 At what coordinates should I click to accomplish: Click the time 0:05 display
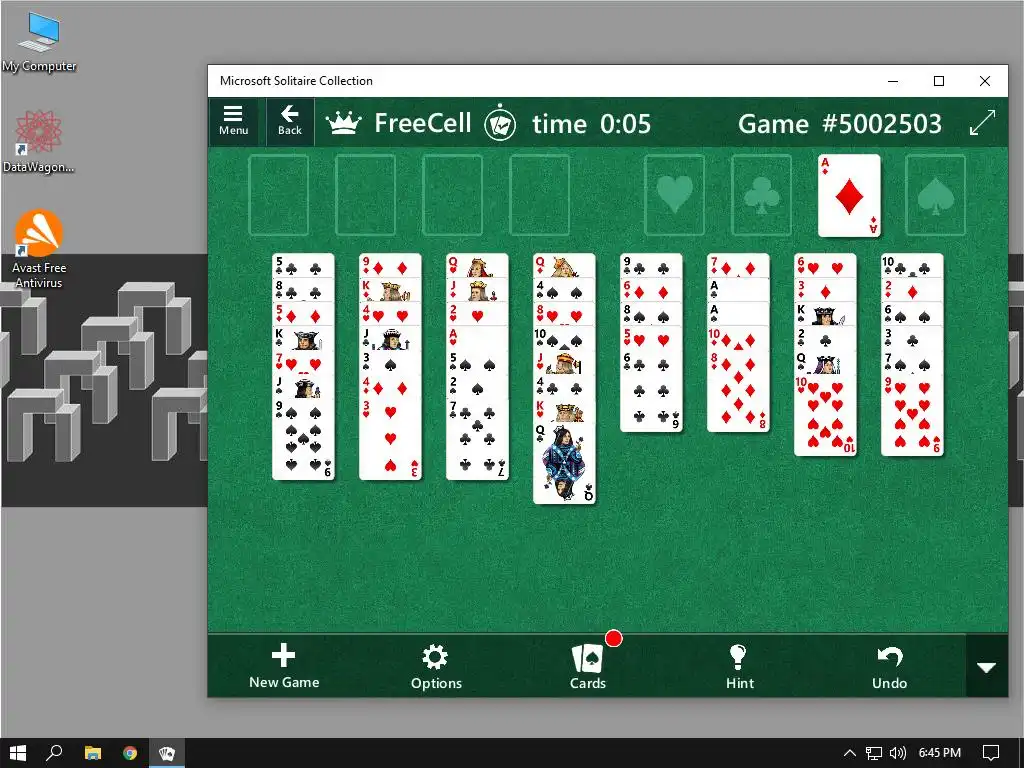coord(592,123)
